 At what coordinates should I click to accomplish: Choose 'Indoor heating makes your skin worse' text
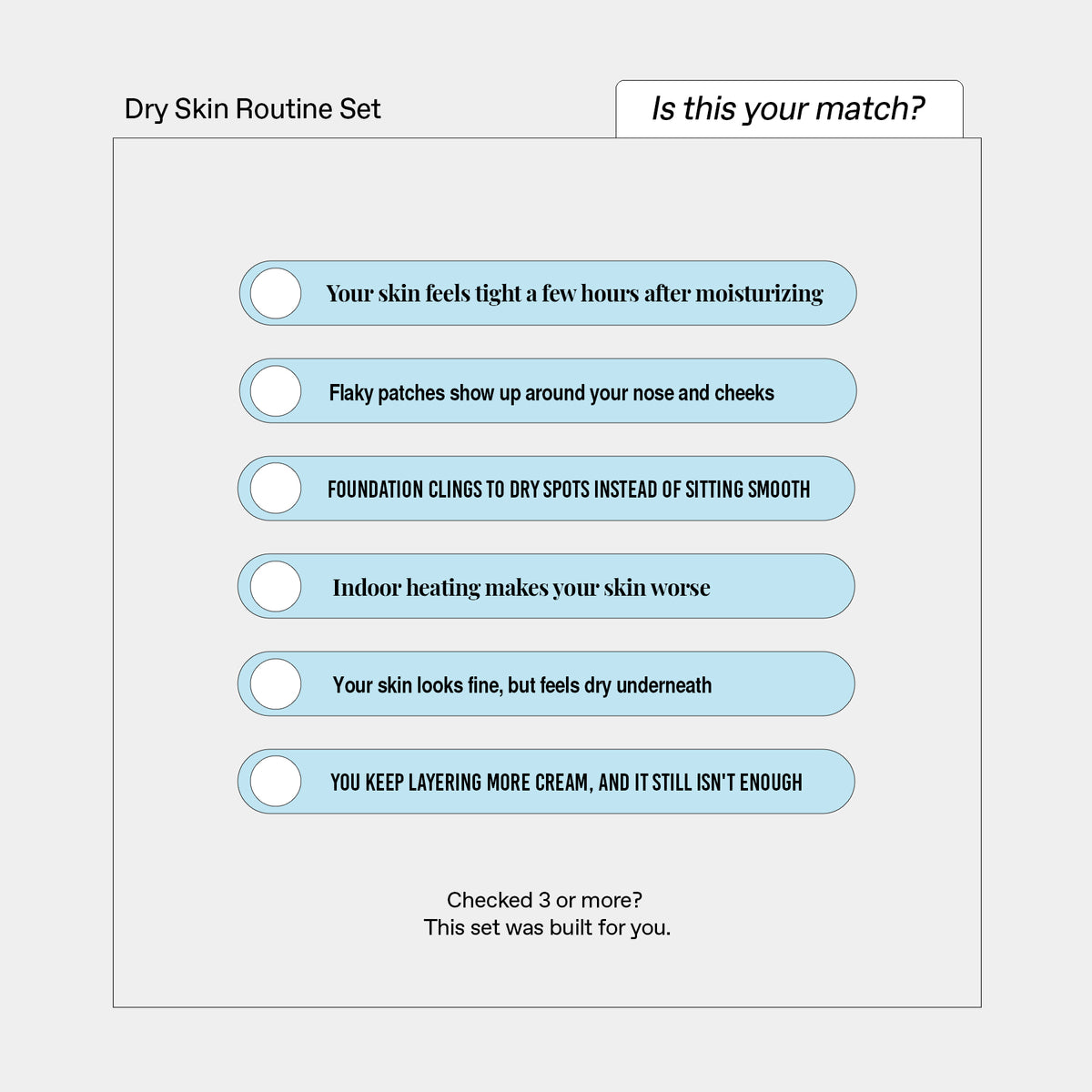(521, 588)
